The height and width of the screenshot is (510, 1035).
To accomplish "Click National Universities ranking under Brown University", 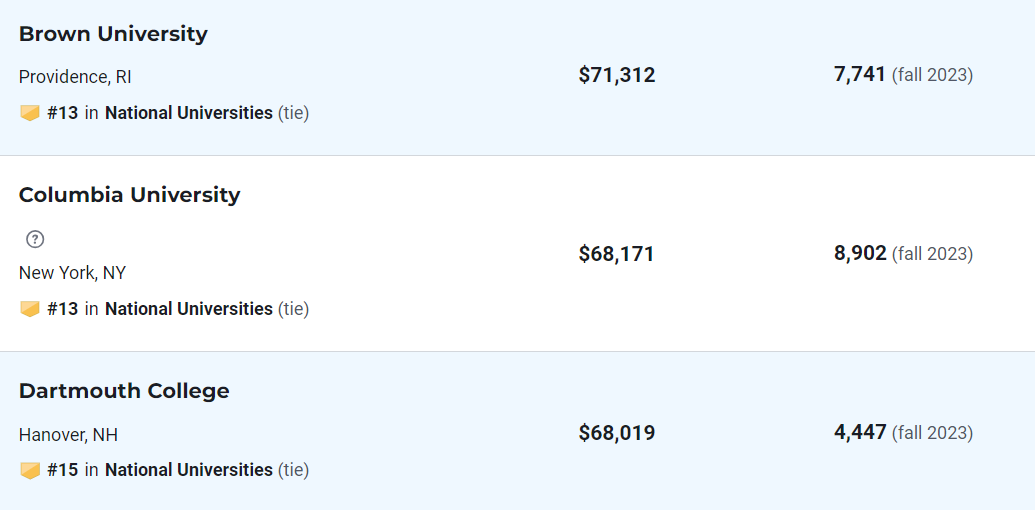I will coord(189,113).
